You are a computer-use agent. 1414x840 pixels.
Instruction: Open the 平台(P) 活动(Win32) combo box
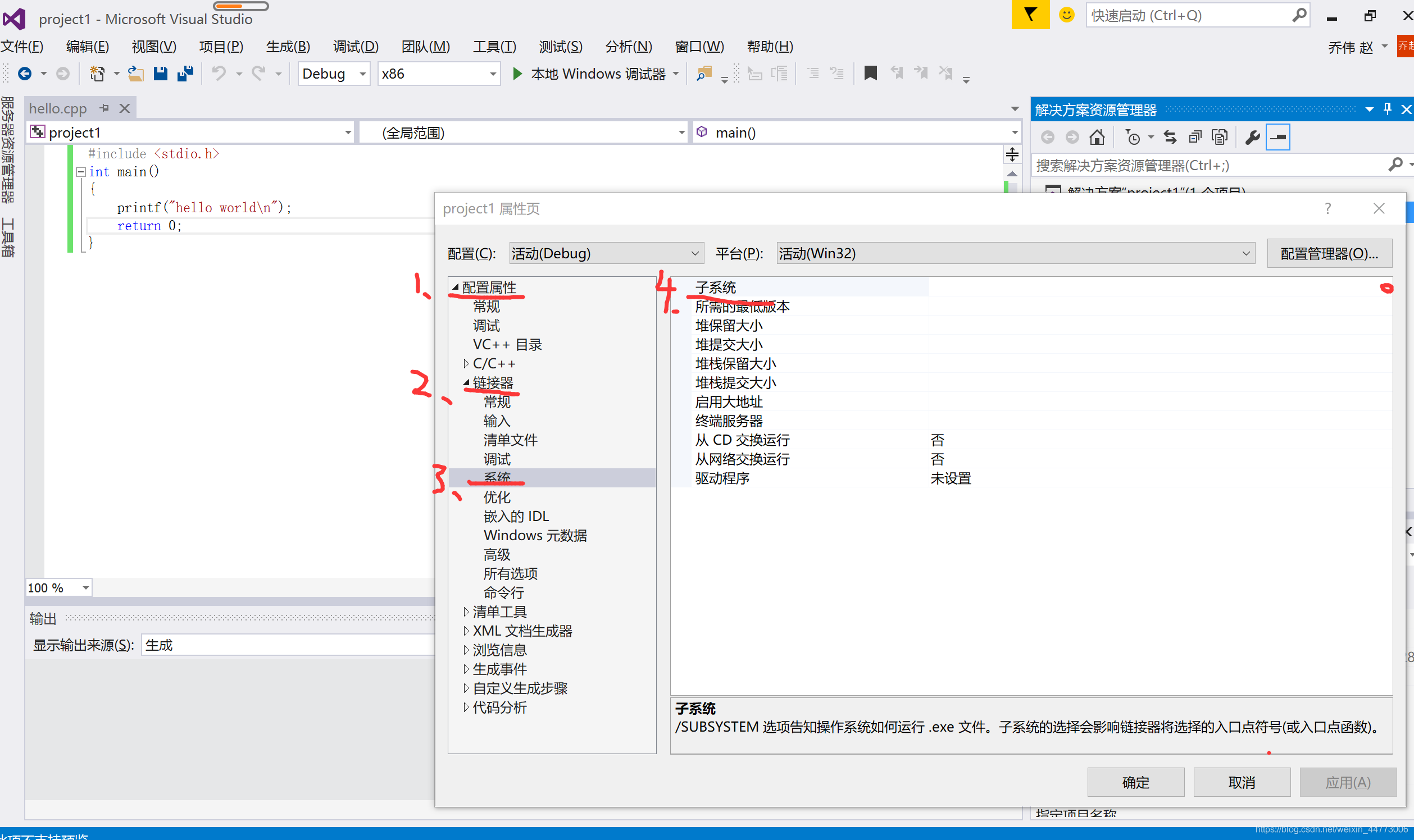click(x=1015, y=253)
